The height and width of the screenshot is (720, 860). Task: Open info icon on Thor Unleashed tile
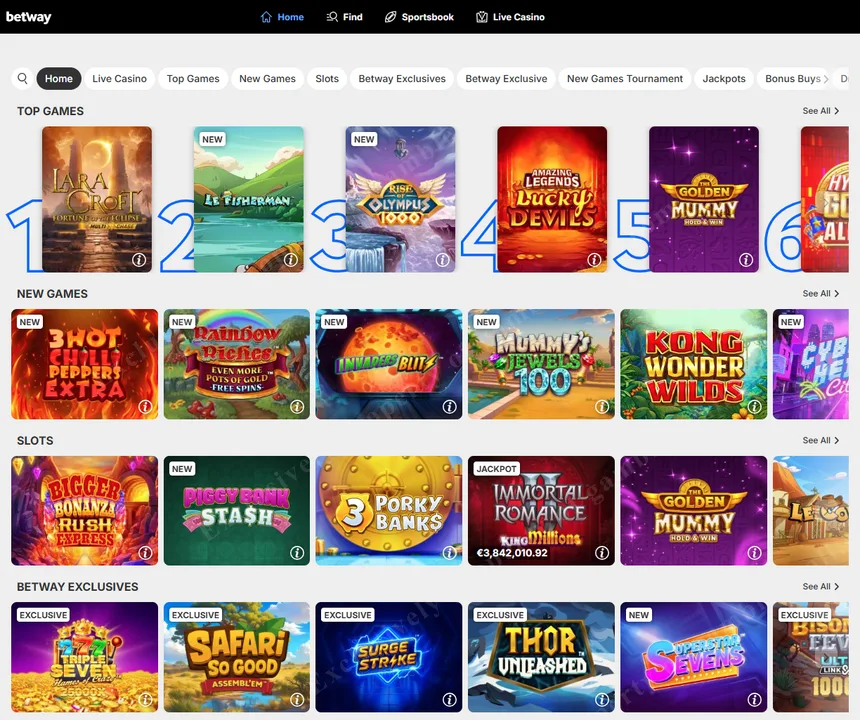pyautogui.click(x=601, y=699)
